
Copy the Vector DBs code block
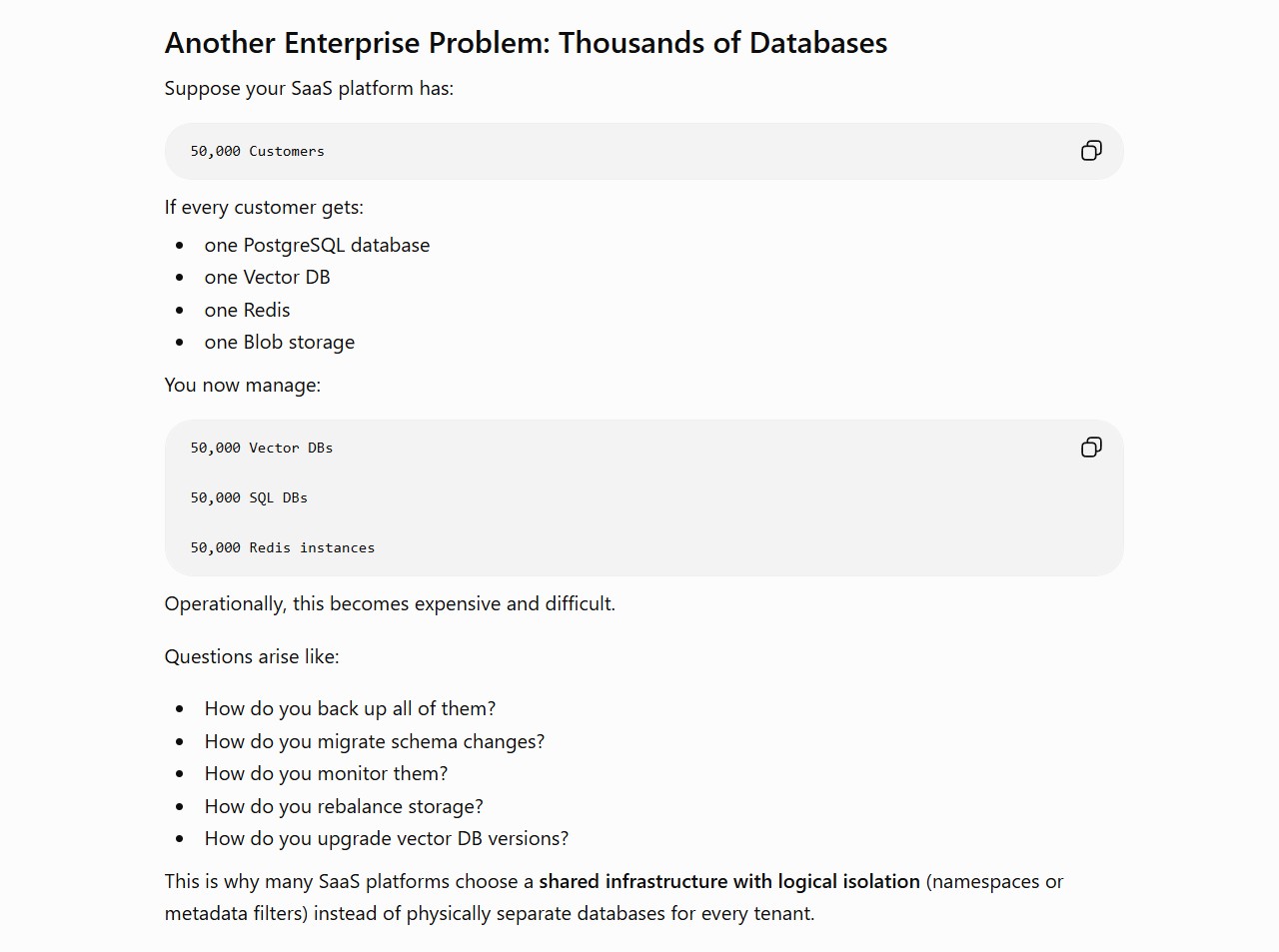(x=1091, y=448)
